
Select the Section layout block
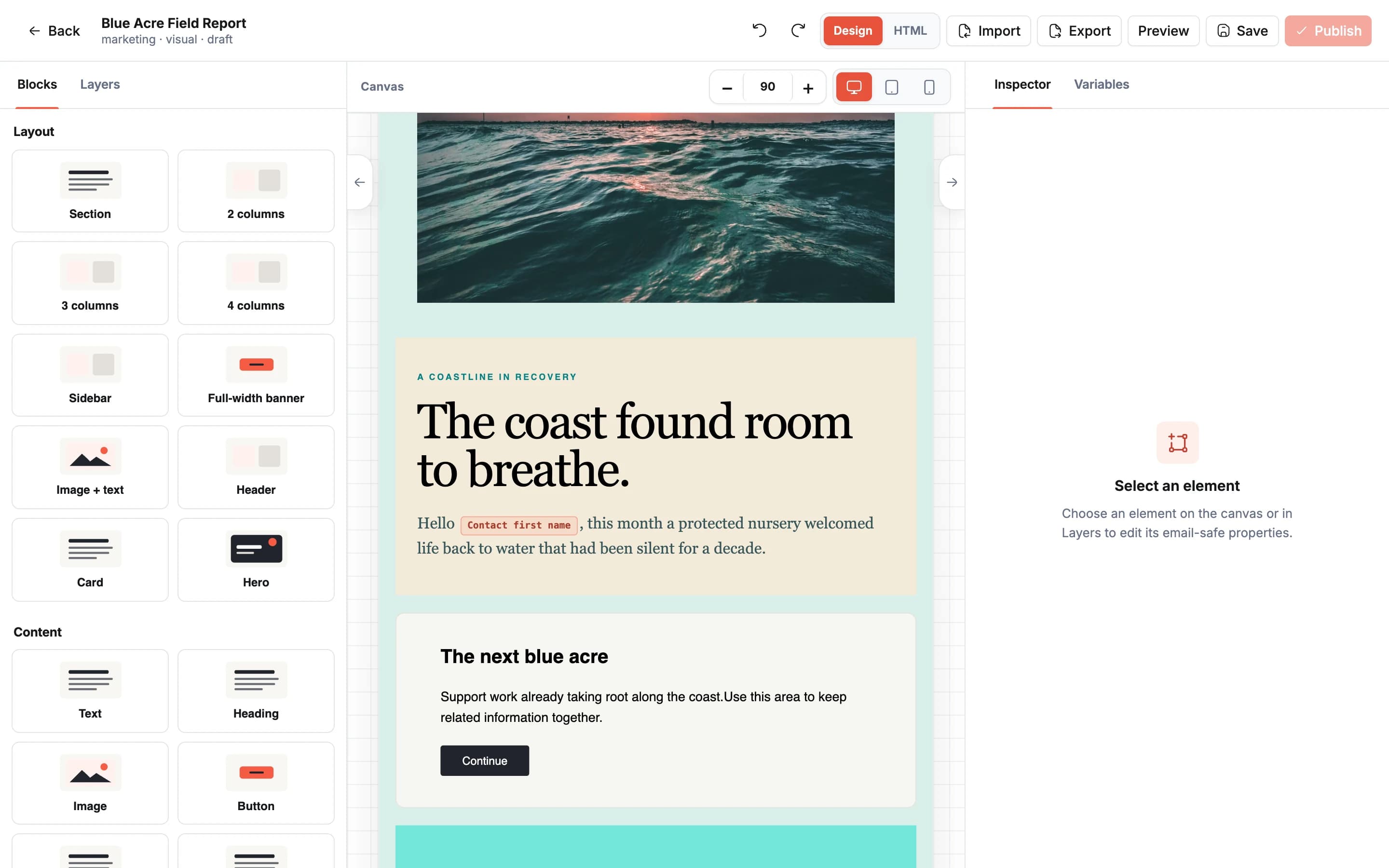[x=90, y=191]
